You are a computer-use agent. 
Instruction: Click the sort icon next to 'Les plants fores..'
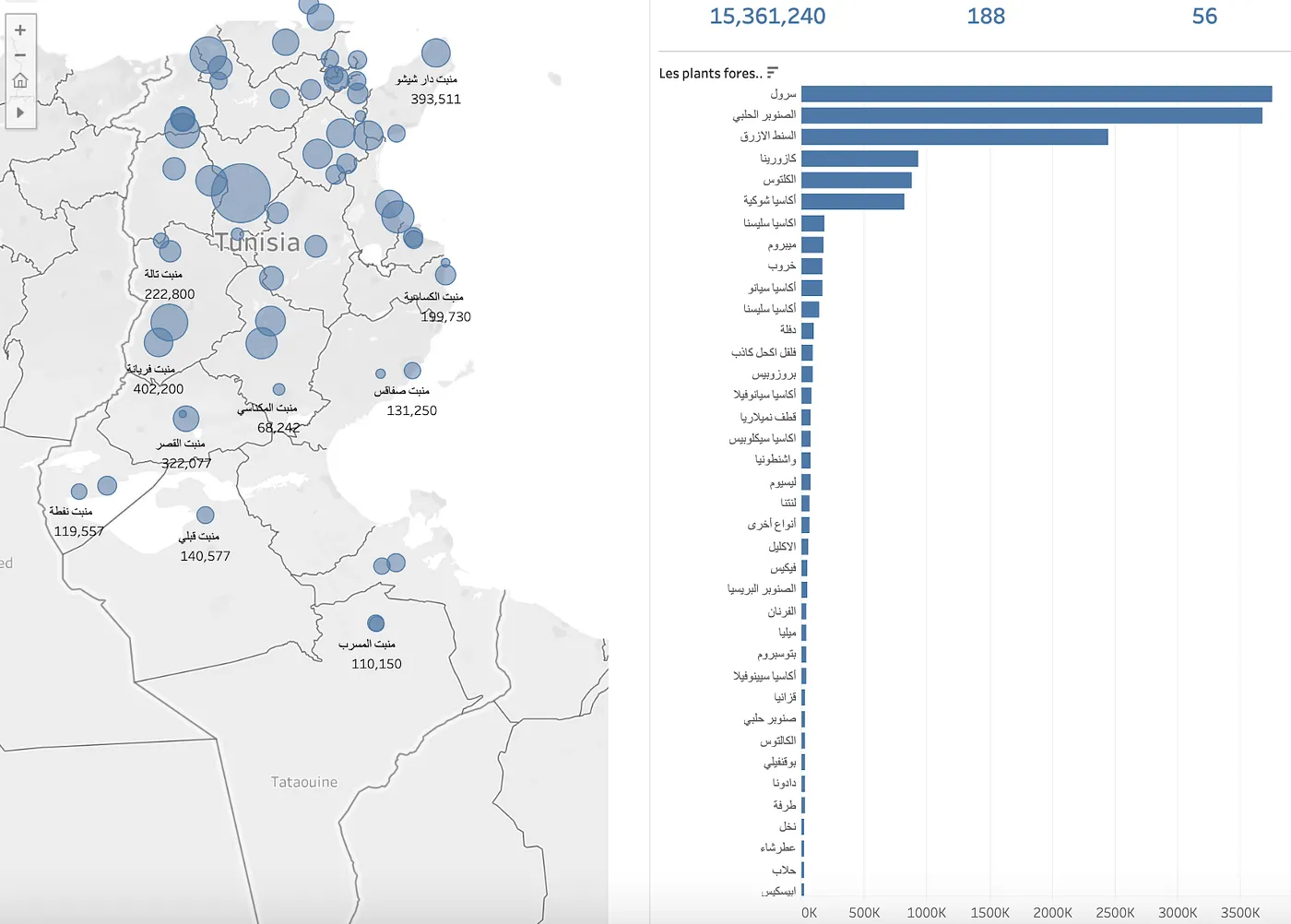[x=773, y=72]
